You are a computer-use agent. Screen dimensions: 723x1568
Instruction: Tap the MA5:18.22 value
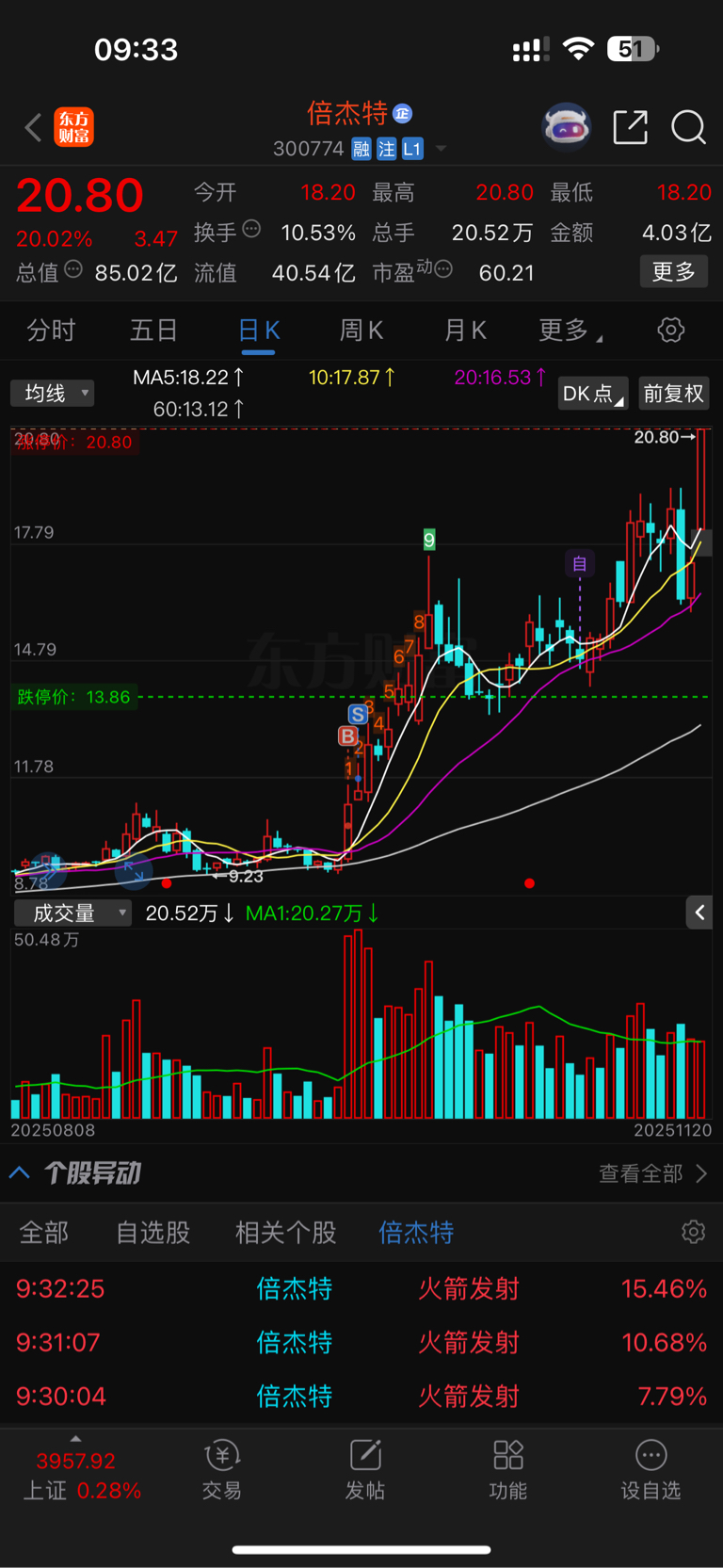(x=189, y=378)
